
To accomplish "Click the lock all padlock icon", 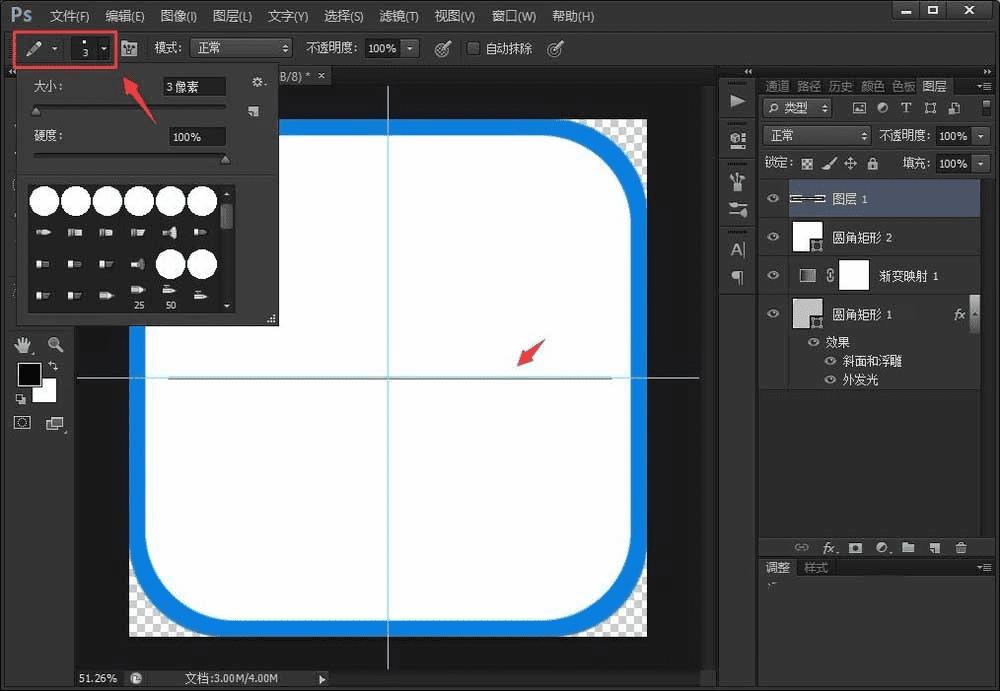I will (x=872, y=163).
